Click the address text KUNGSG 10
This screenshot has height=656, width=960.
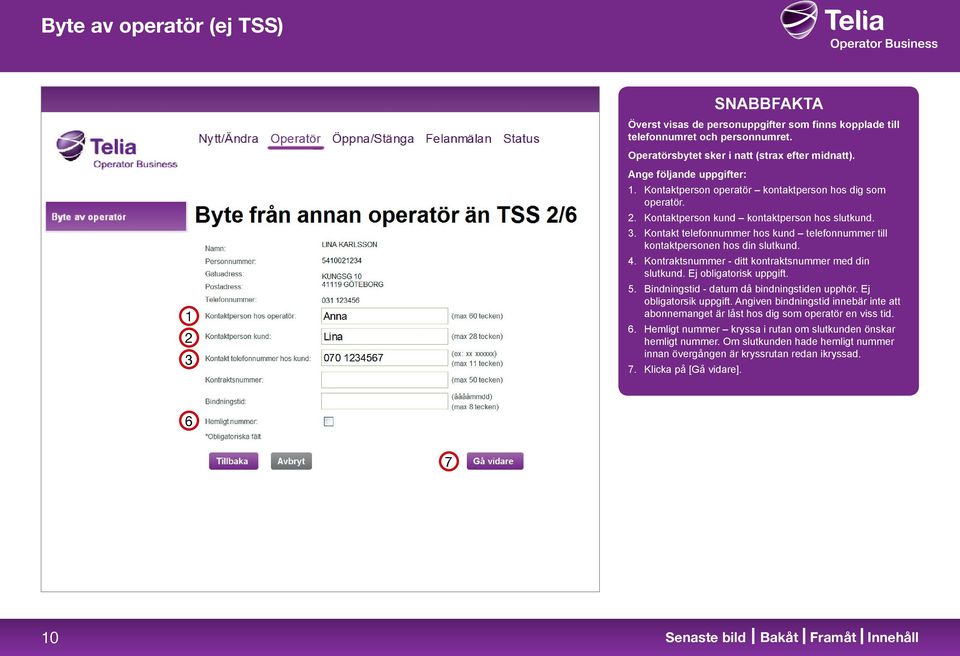pyautogui.click(x=342, y=276)
